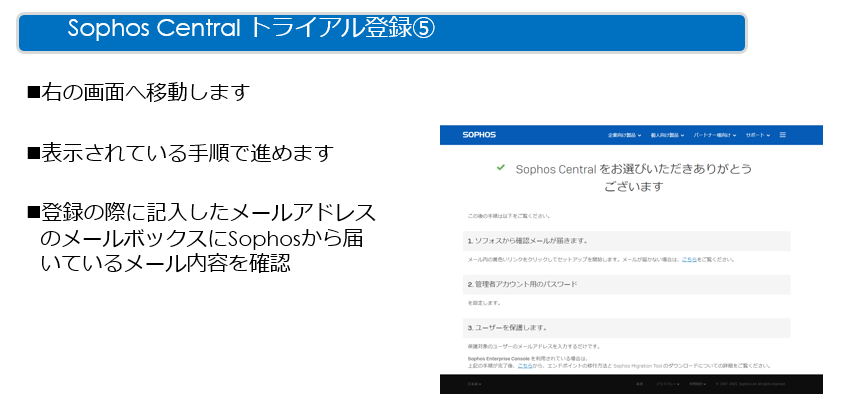Click the SOPHOS logo in the header
This screenshot has height=412, width=861.
coord(479,135)
